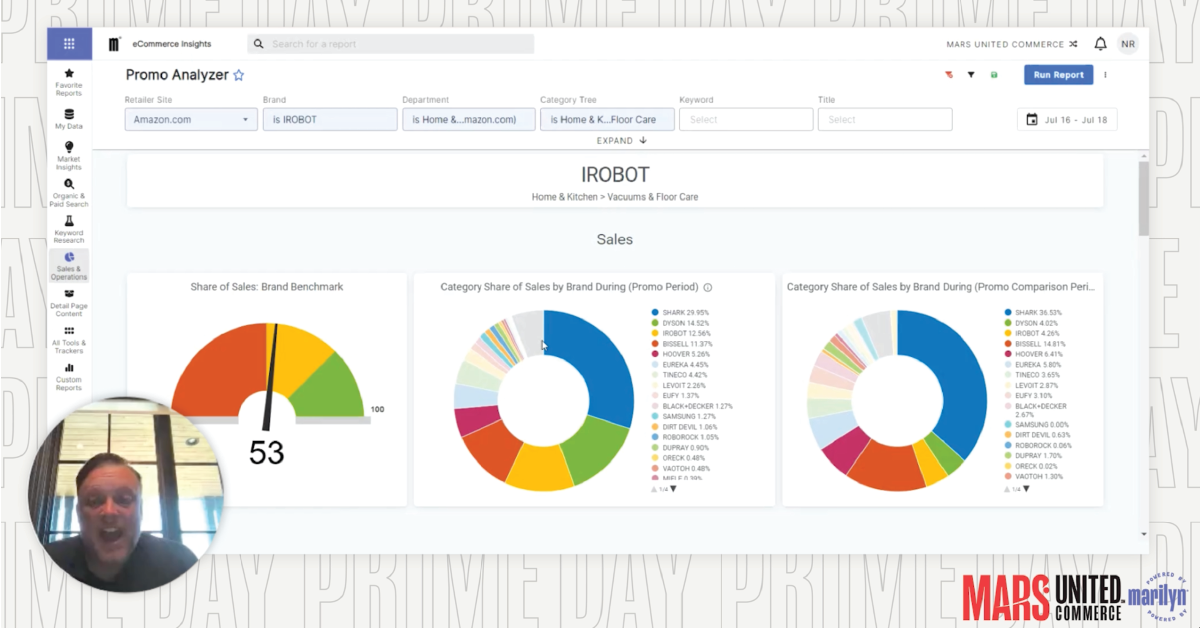Open the app grid launcher menu
Viewport: 1200px width, 628px height.
[x=69, y=44]
